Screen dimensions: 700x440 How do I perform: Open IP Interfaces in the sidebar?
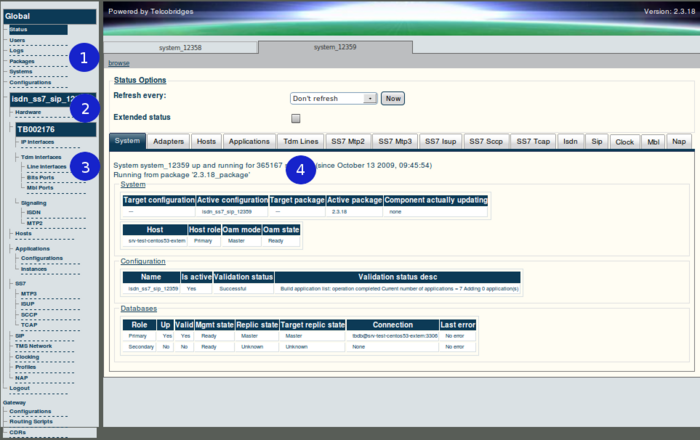[x=38, y=142]
